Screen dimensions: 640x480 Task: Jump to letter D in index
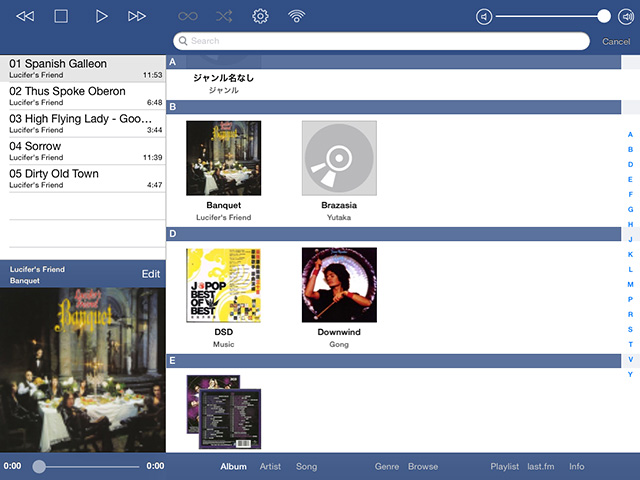[x=630, y=164]
